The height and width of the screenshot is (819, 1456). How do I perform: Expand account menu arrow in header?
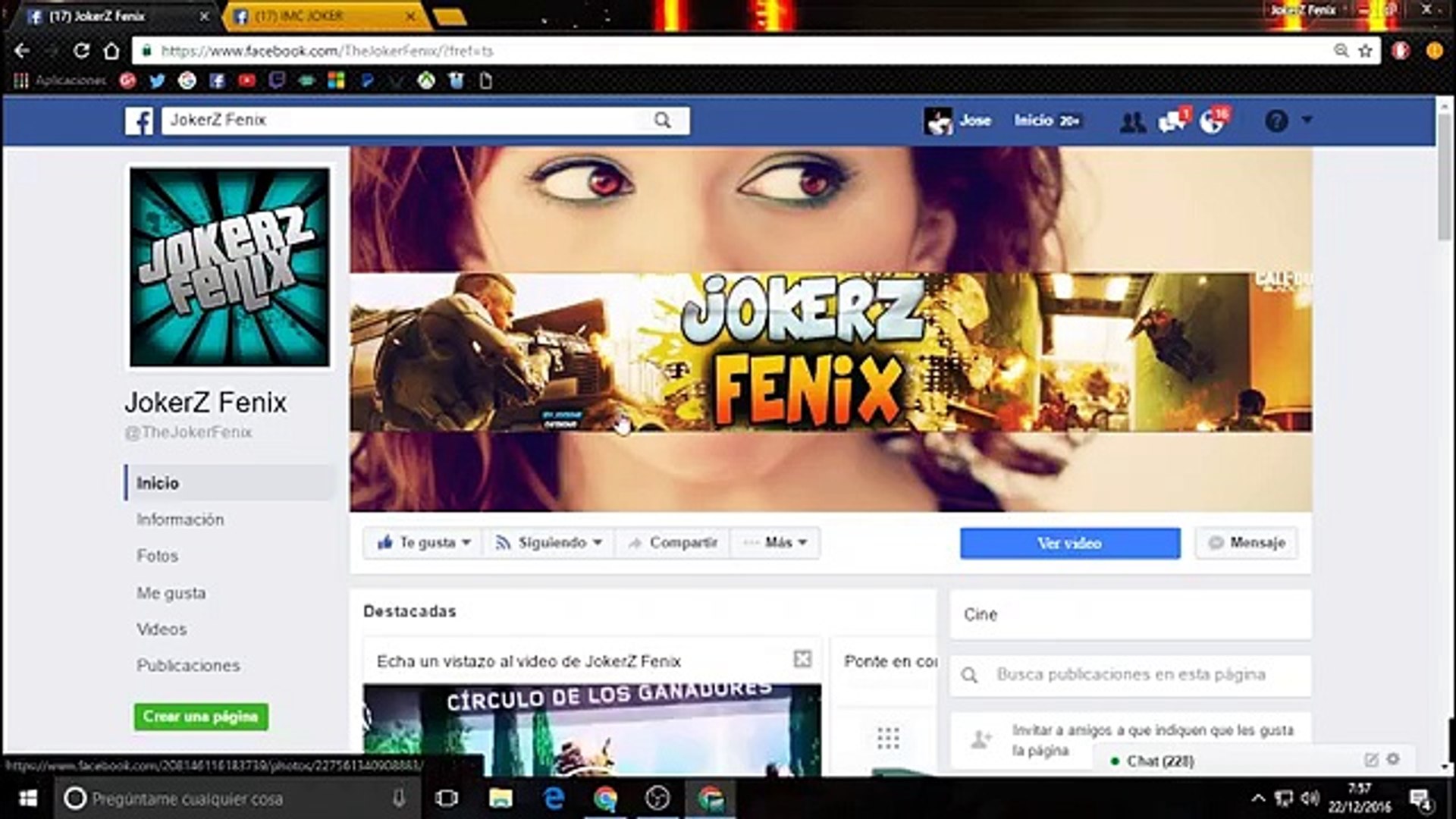[1307, 120]
